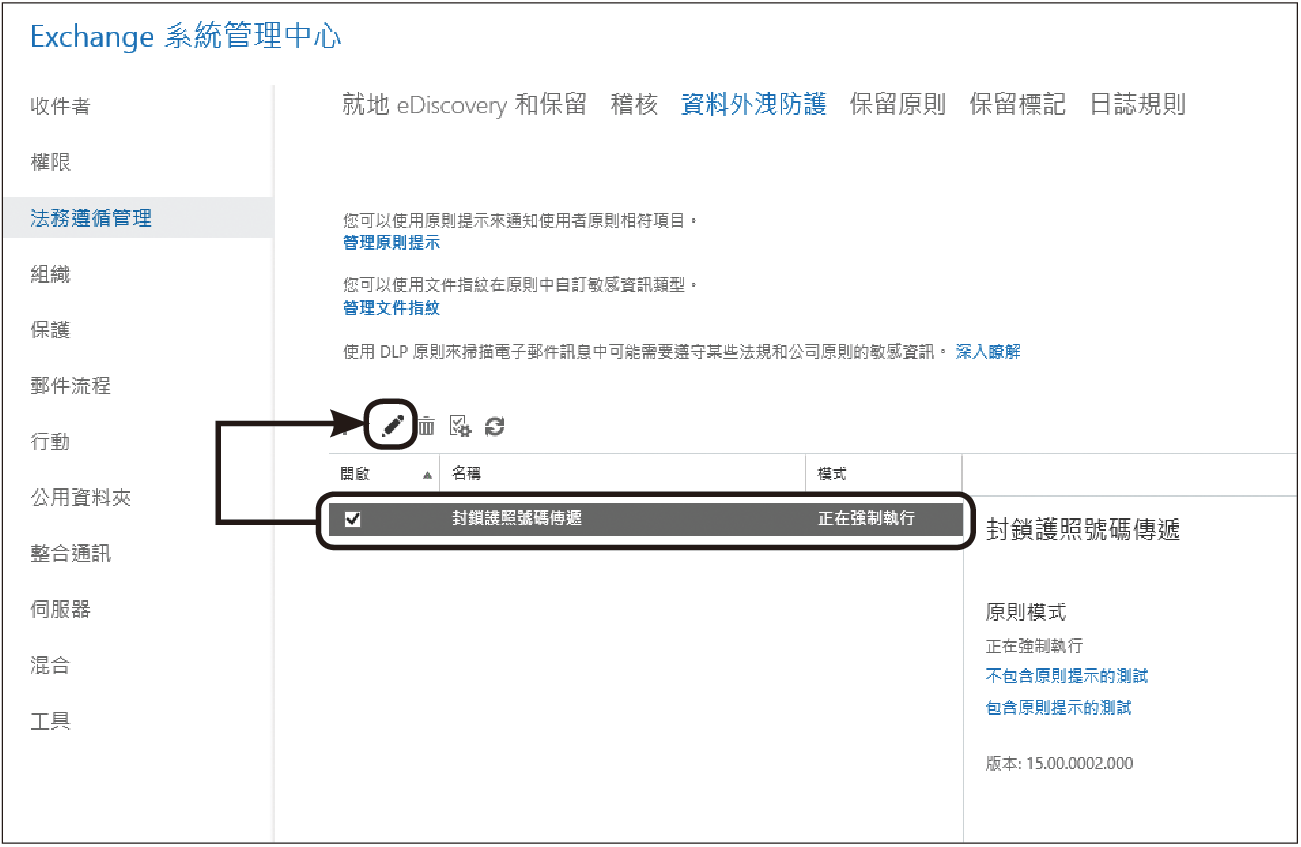Image resolution: width=1301 pixels, height=847 pixels.
Task: Open 組織 in the sidebar
Action: click(51, 274)
